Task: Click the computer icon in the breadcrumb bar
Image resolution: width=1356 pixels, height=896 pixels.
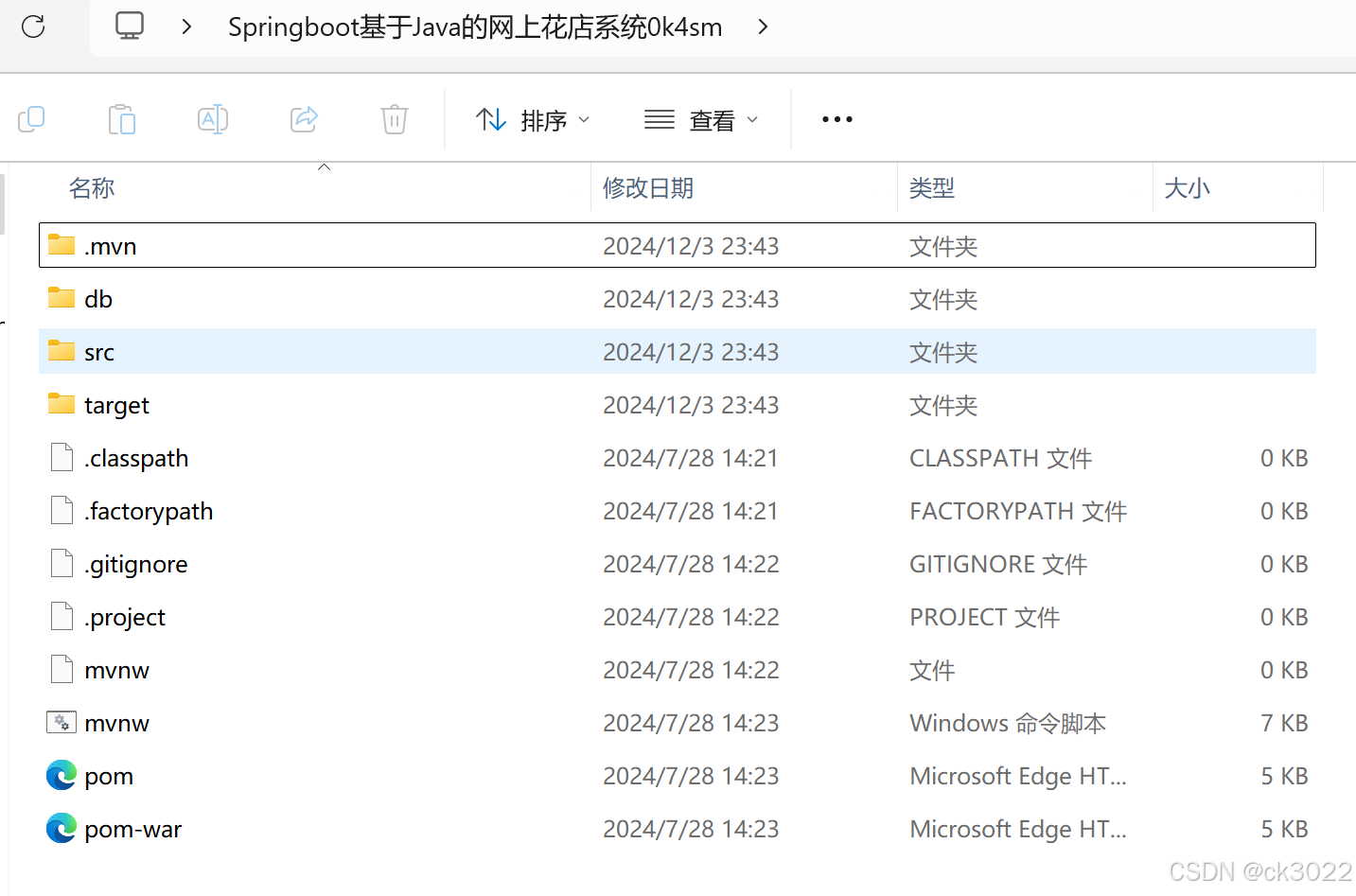Action: pyautogui.click(x=129, y=26)
